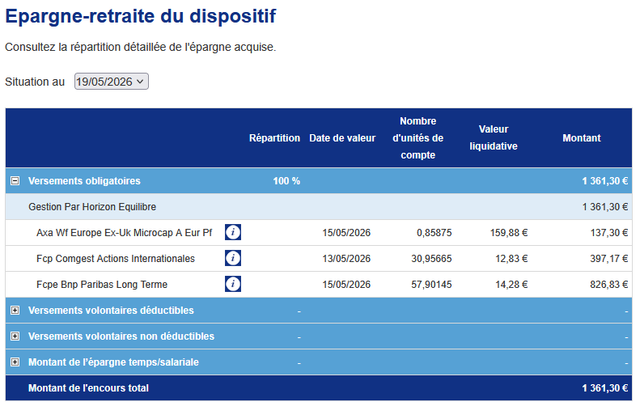Click units value 30,95665
Viewport: 640px width, 410px height.
[x=431, y=259]
